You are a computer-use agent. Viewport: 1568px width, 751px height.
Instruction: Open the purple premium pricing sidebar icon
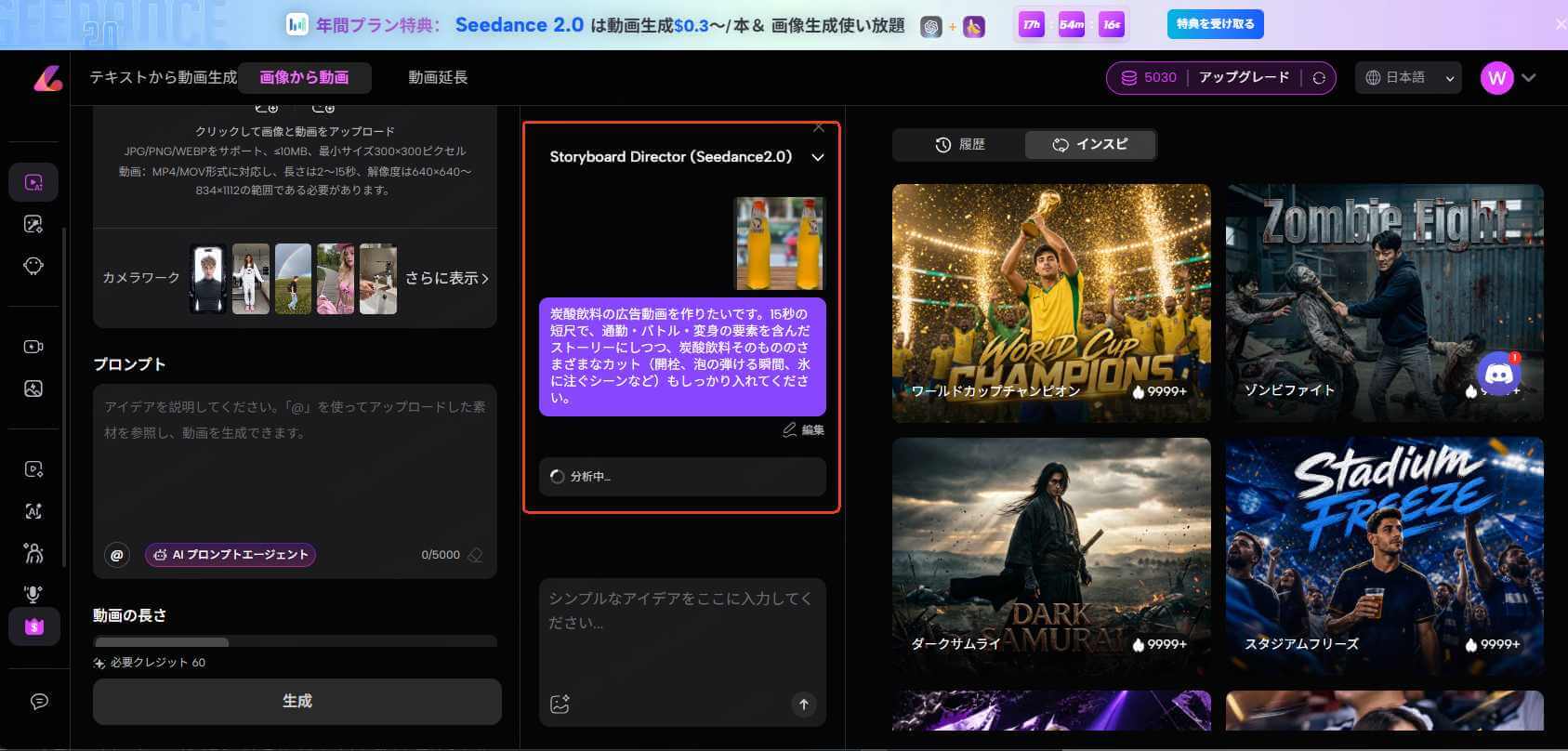coord(33,626)
